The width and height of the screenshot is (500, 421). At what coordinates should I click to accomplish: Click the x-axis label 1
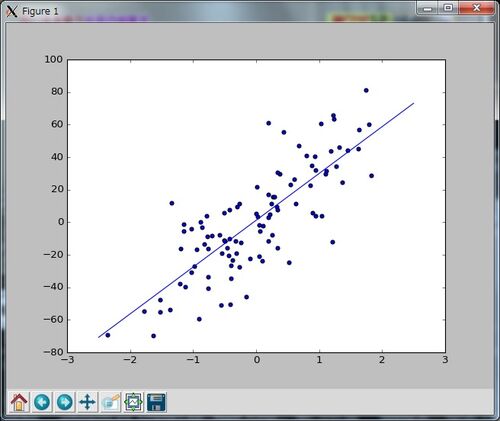tap(319, 360)
